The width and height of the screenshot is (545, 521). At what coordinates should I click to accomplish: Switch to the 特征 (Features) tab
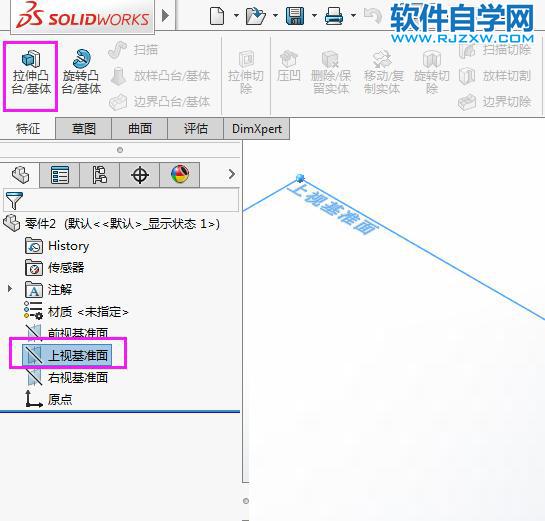tap(28, 129)
